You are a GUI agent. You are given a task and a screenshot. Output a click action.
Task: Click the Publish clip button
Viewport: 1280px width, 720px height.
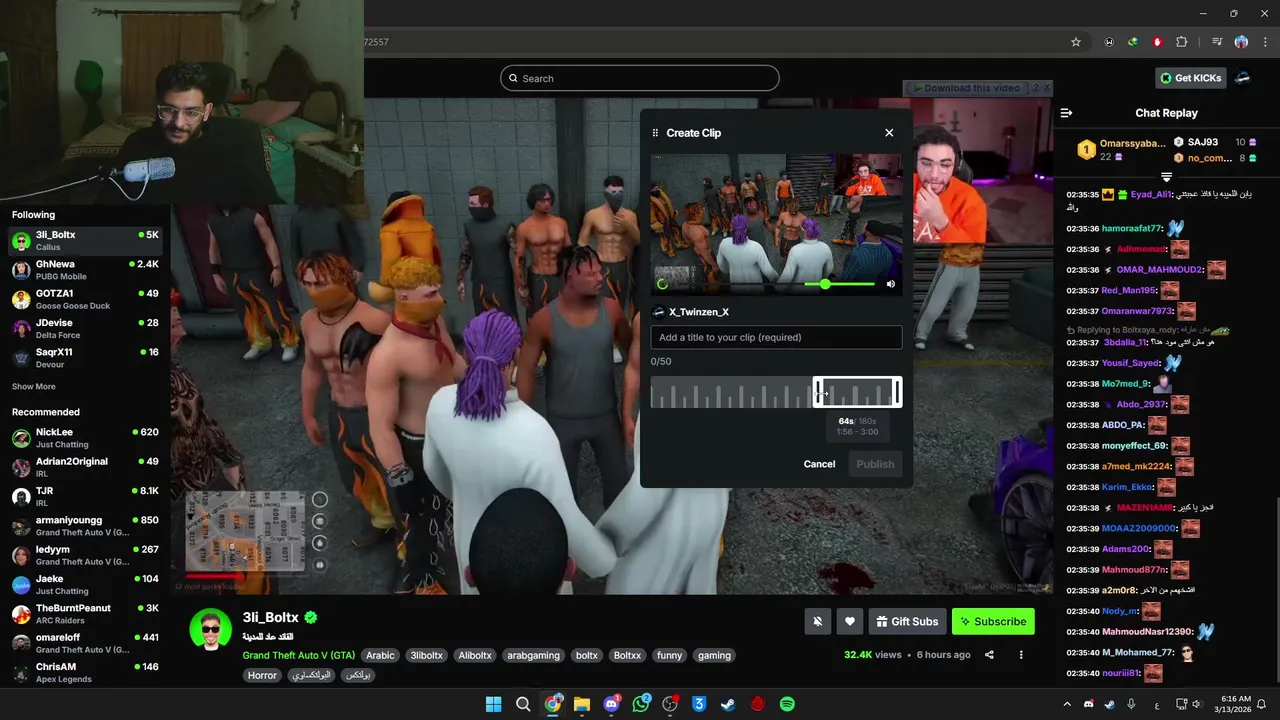[x=875, y=464]
